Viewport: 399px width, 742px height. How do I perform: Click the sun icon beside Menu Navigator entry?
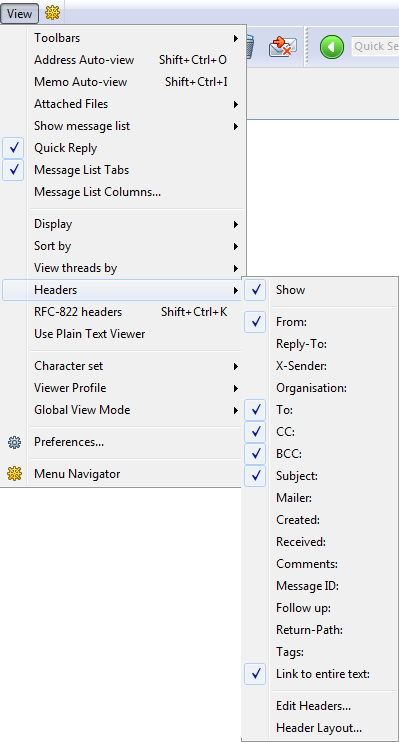coord(14,474)
